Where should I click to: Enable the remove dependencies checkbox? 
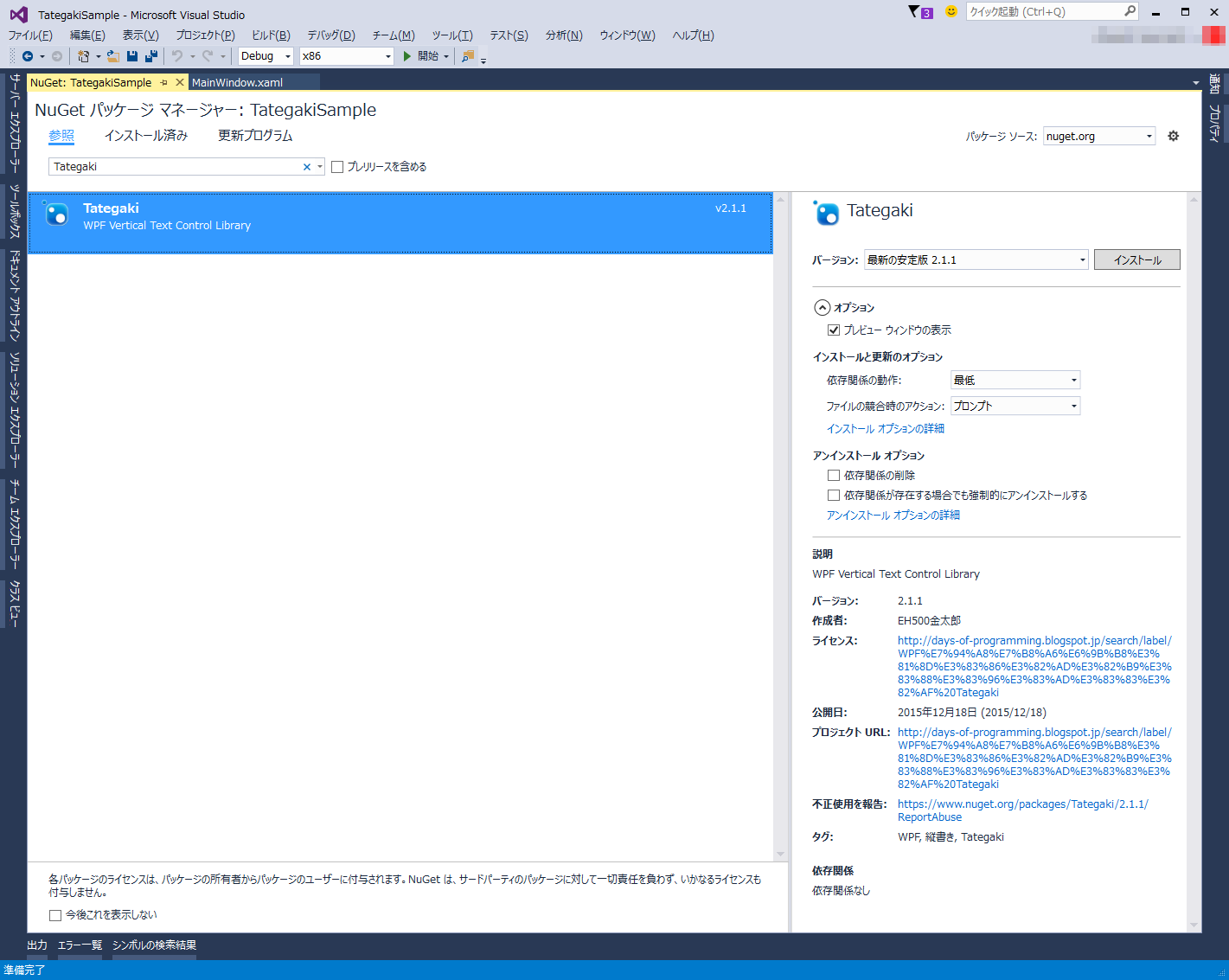click(834, 475)
